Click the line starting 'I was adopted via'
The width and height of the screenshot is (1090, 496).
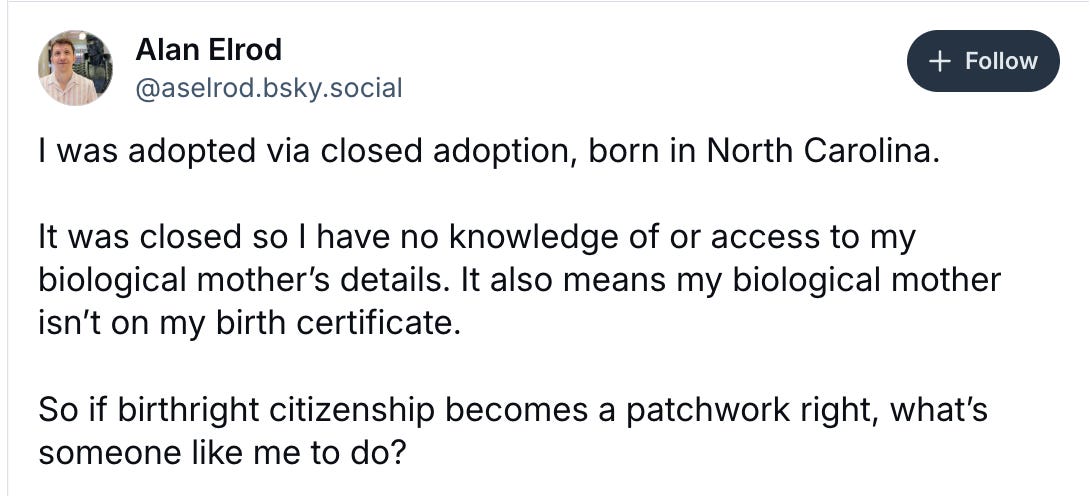pyautogui.click(x=489, y=151)
